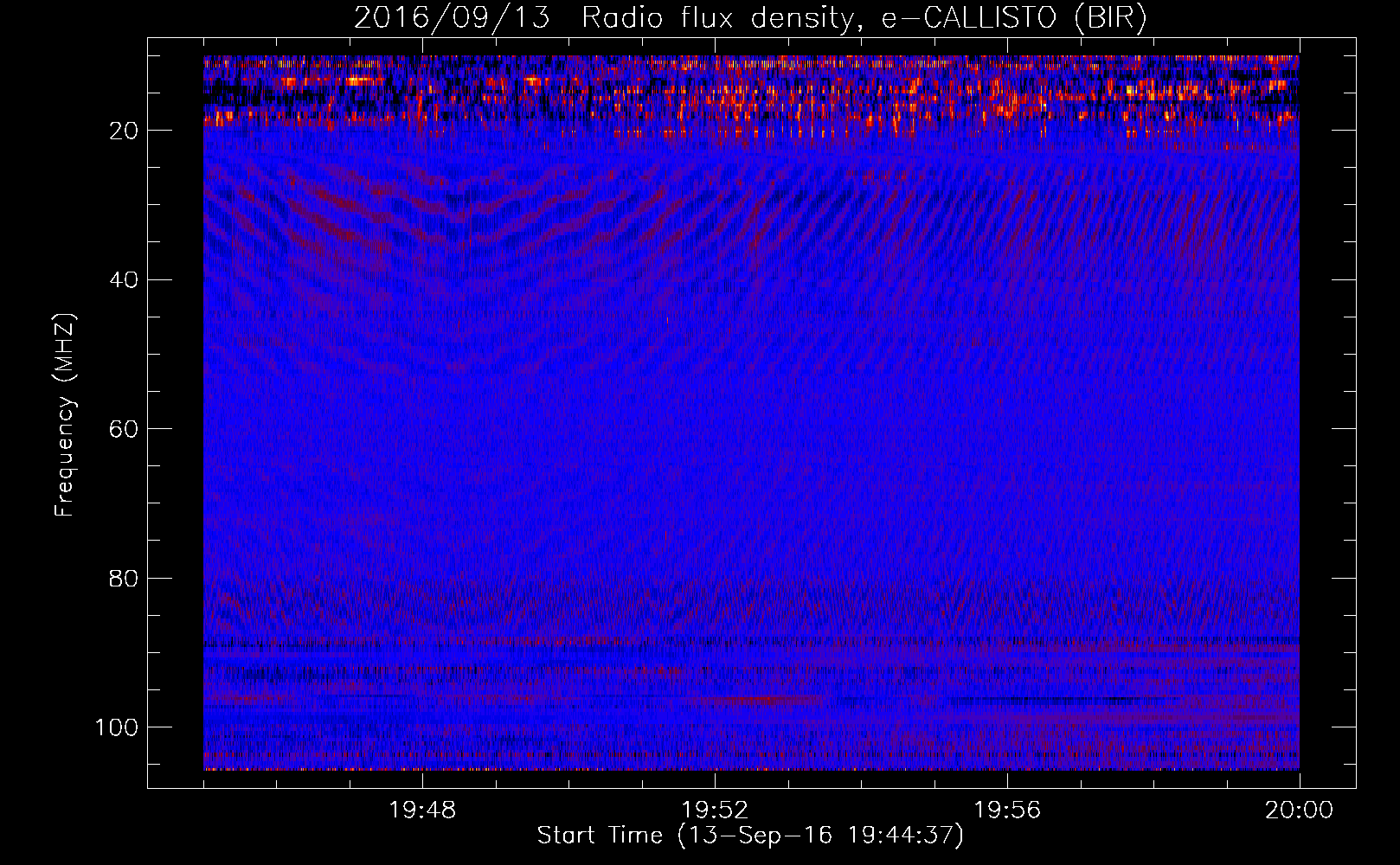Click the '60' frequency tick label
This screenshot has width=1400, height=865.
click(125, 429)
